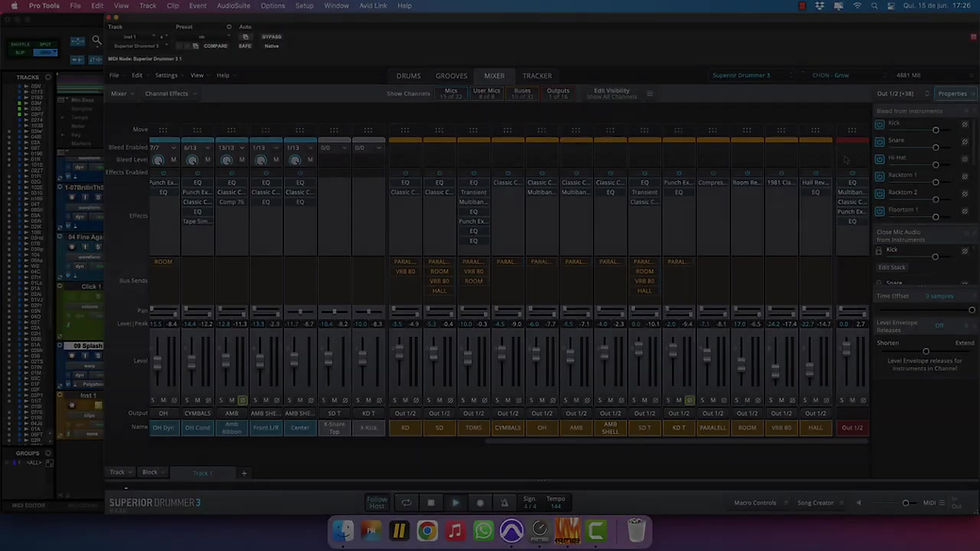Click the stop button in Superior Drummer transport
The height and width of the screenshot is (551, 980).
[x=431, y=502]
